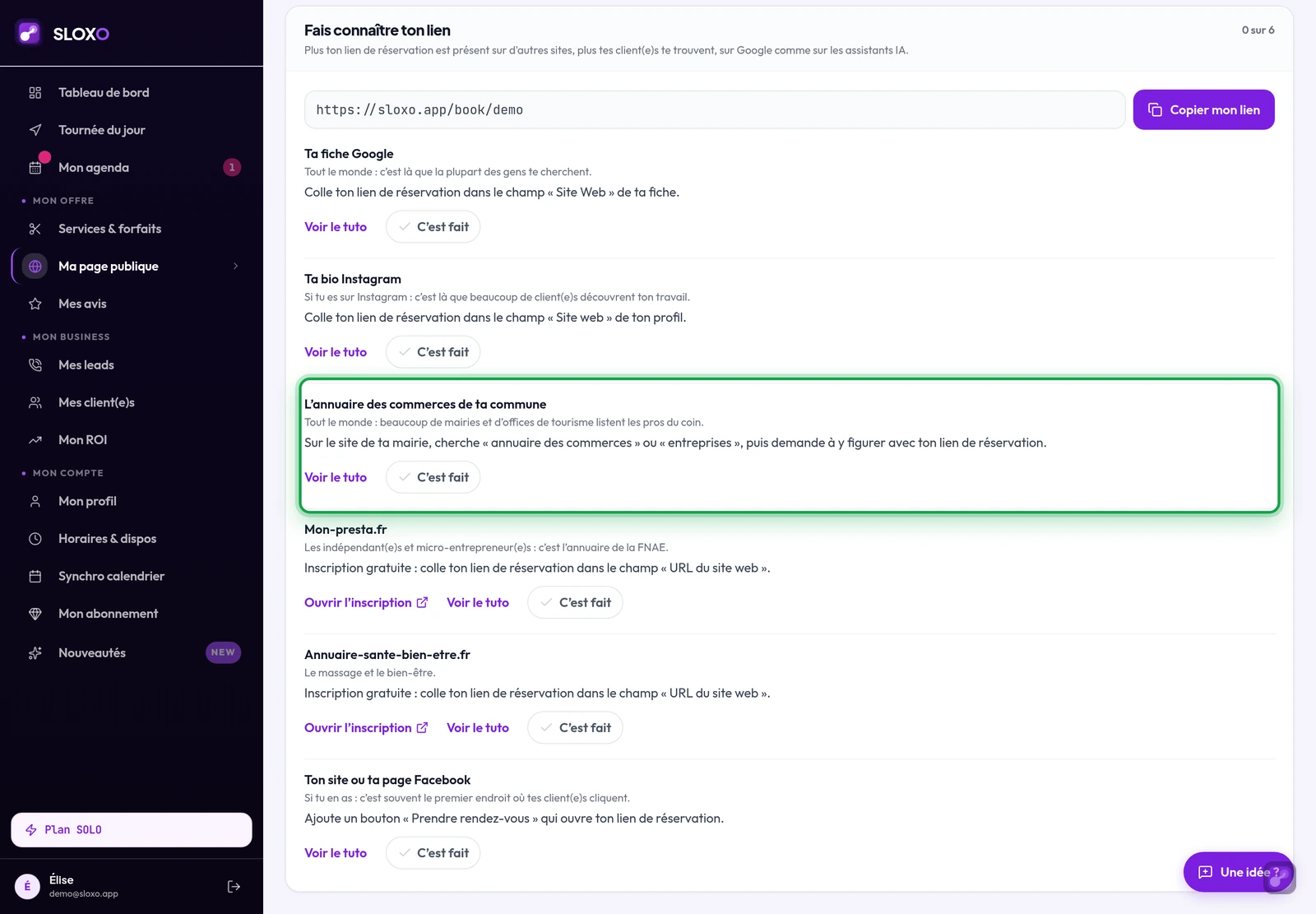
Task: Click the Mon ROI trend icon
Action: point(35,440)
